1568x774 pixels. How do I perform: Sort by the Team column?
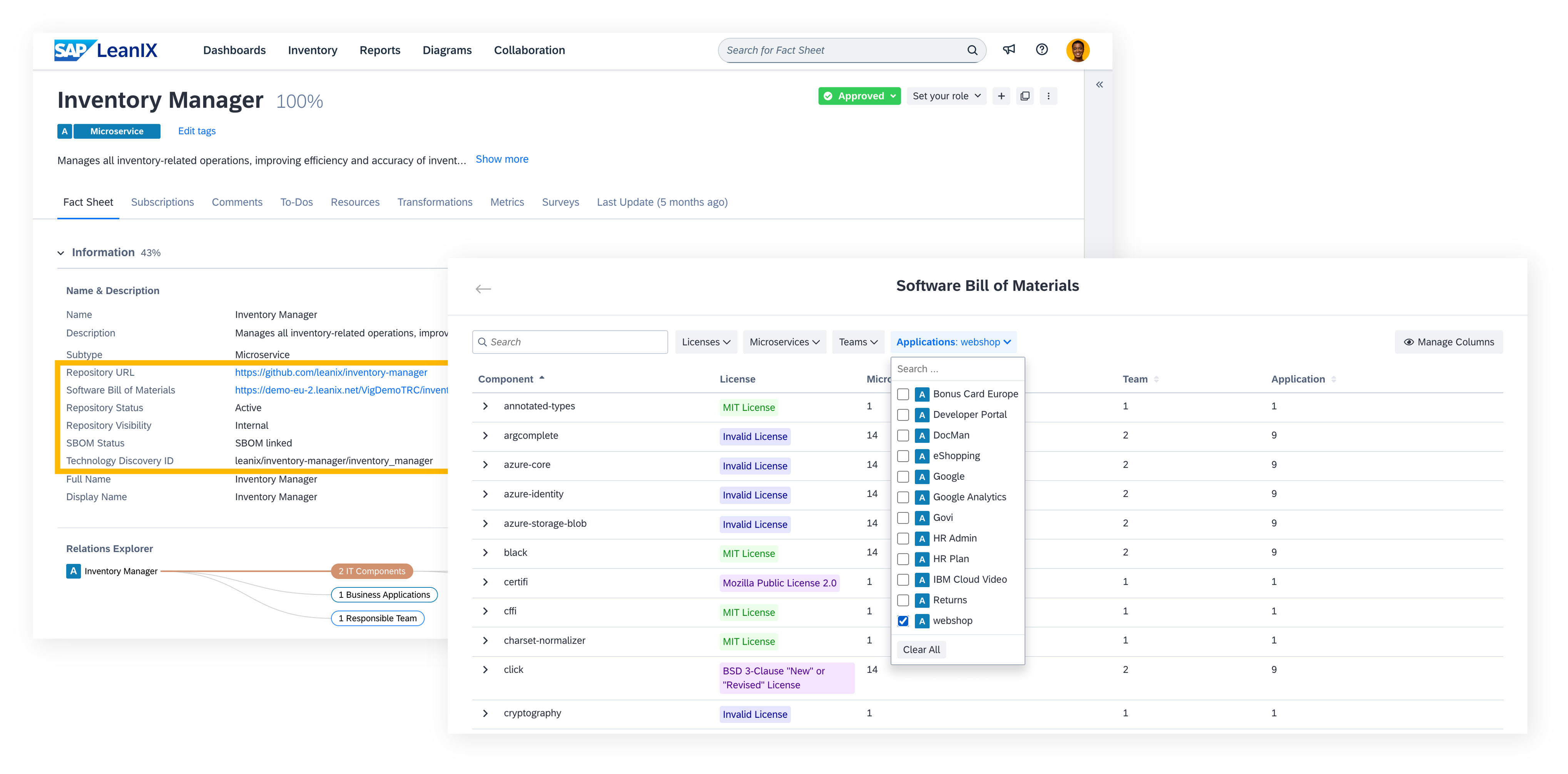coord(1141,379)
